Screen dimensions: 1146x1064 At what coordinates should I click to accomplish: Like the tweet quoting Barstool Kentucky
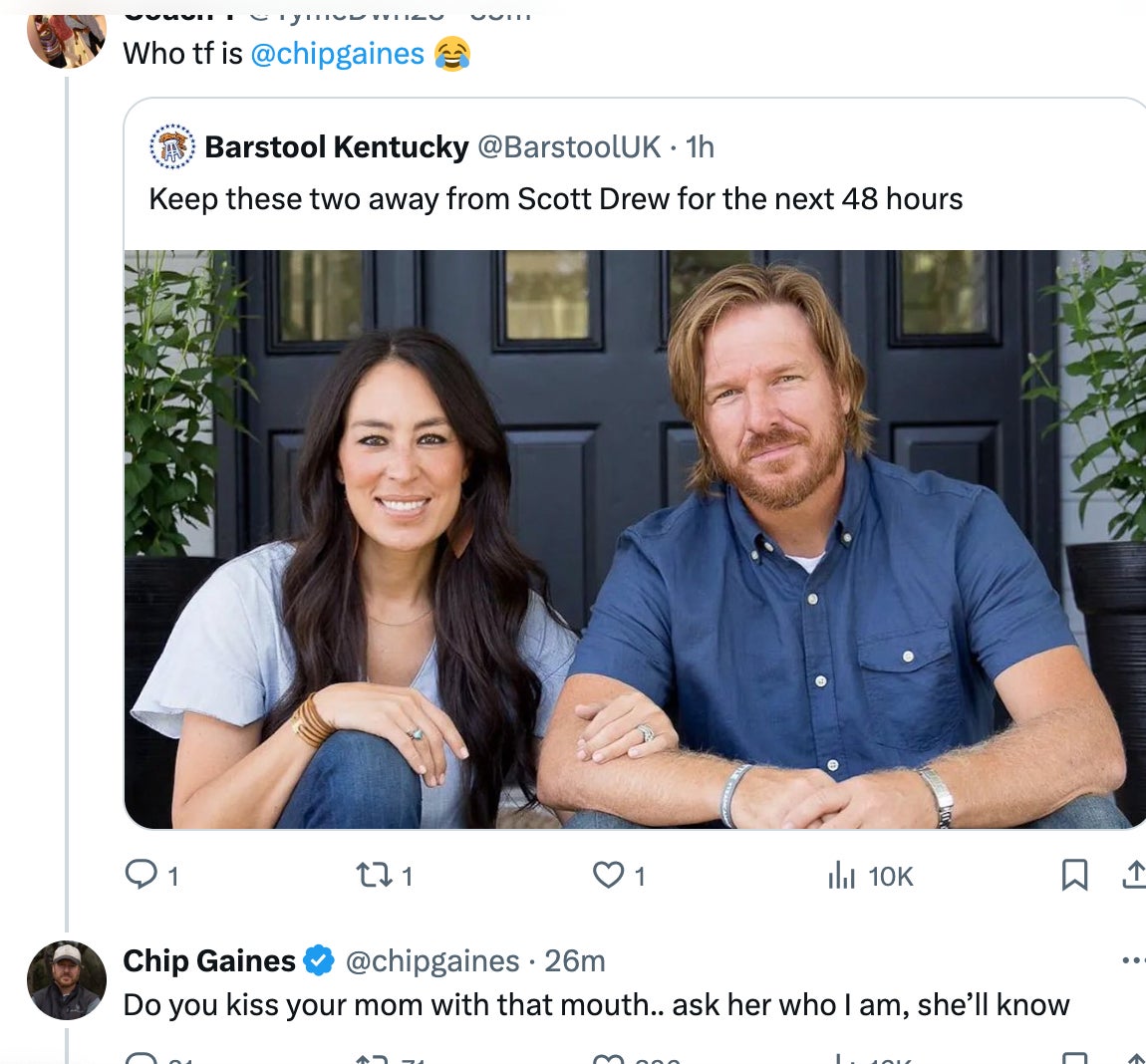point(608,875)
